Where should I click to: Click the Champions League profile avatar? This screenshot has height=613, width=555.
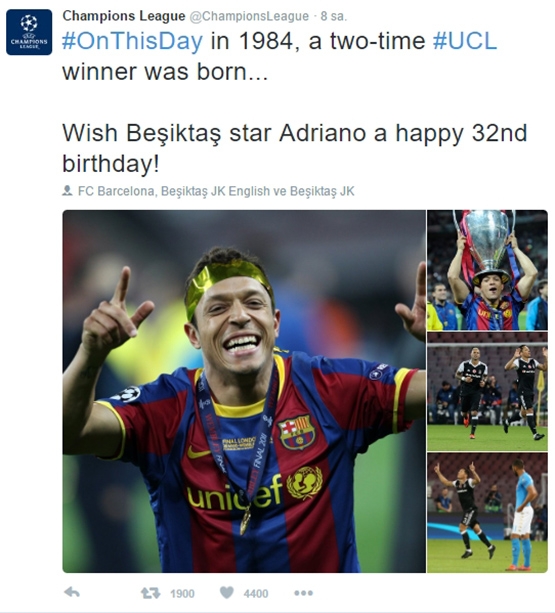(29, 32)
